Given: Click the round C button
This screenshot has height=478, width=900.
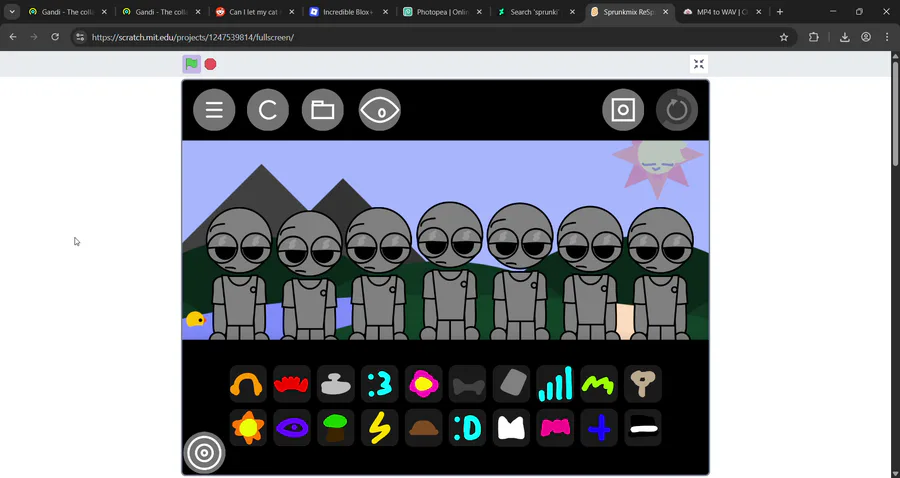Looking at the screenshot, I should pos(268,110).
